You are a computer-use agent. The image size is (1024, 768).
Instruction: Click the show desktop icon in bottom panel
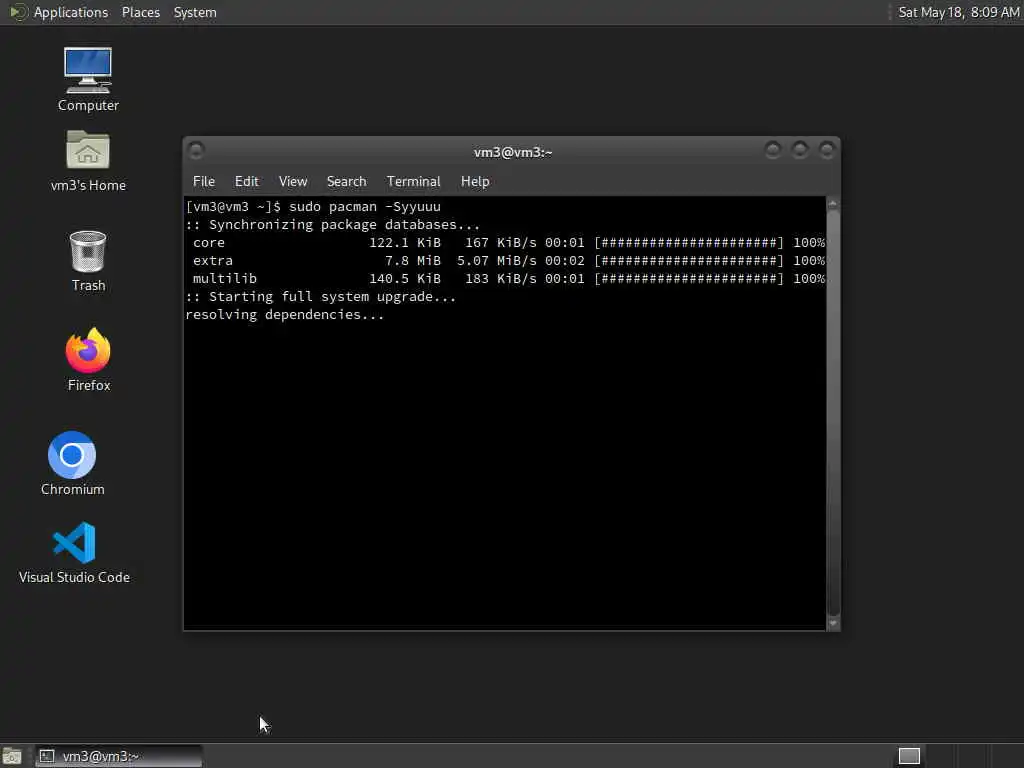pyautogui.click(x=12, y=756)
